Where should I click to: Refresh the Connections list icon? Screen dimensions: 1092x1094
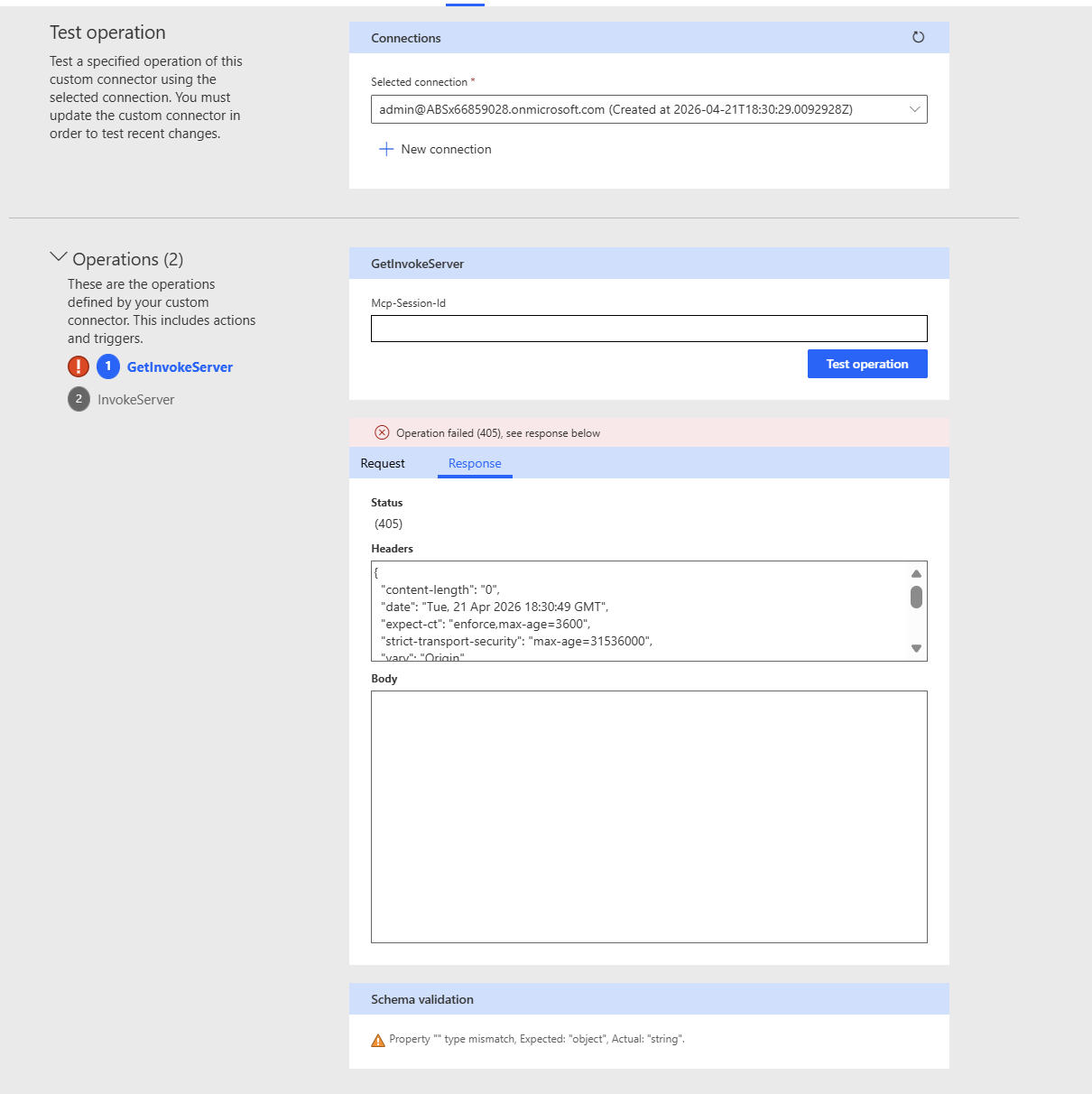[x=918, y=37]
